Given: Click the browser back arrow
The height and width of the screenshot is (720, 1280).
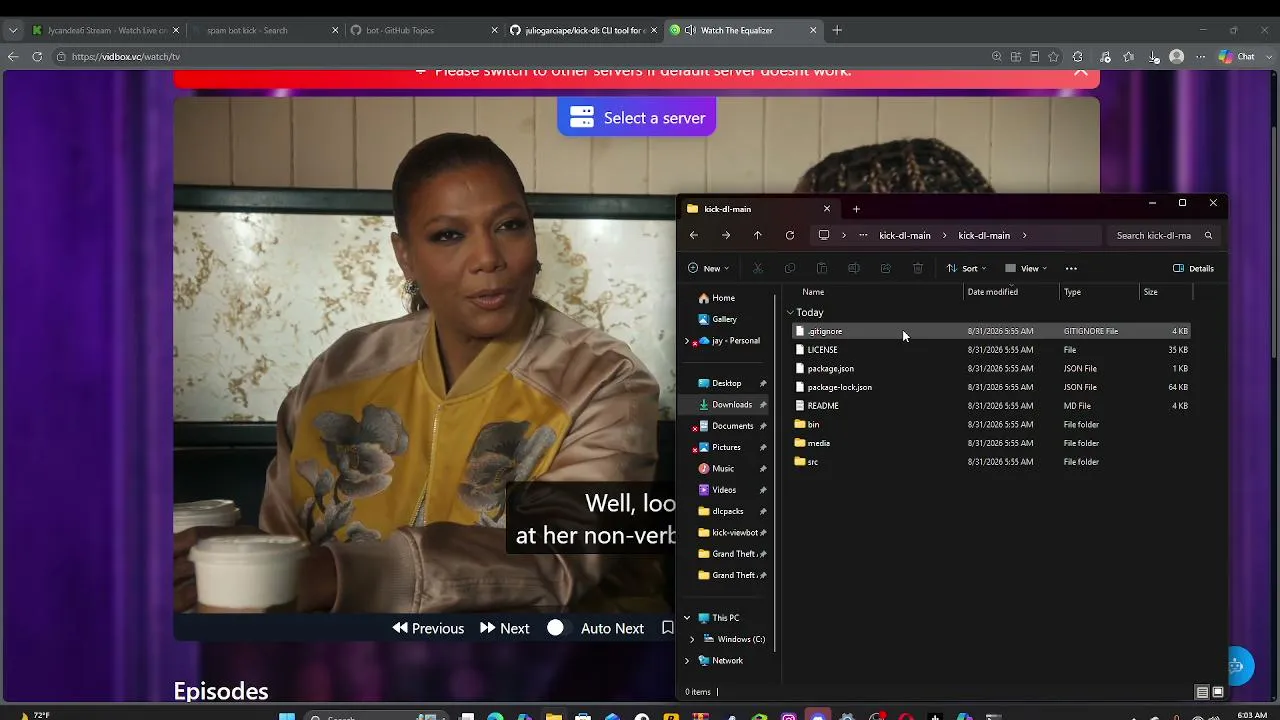Looking at the screenshot, I should tap(13, 57).
